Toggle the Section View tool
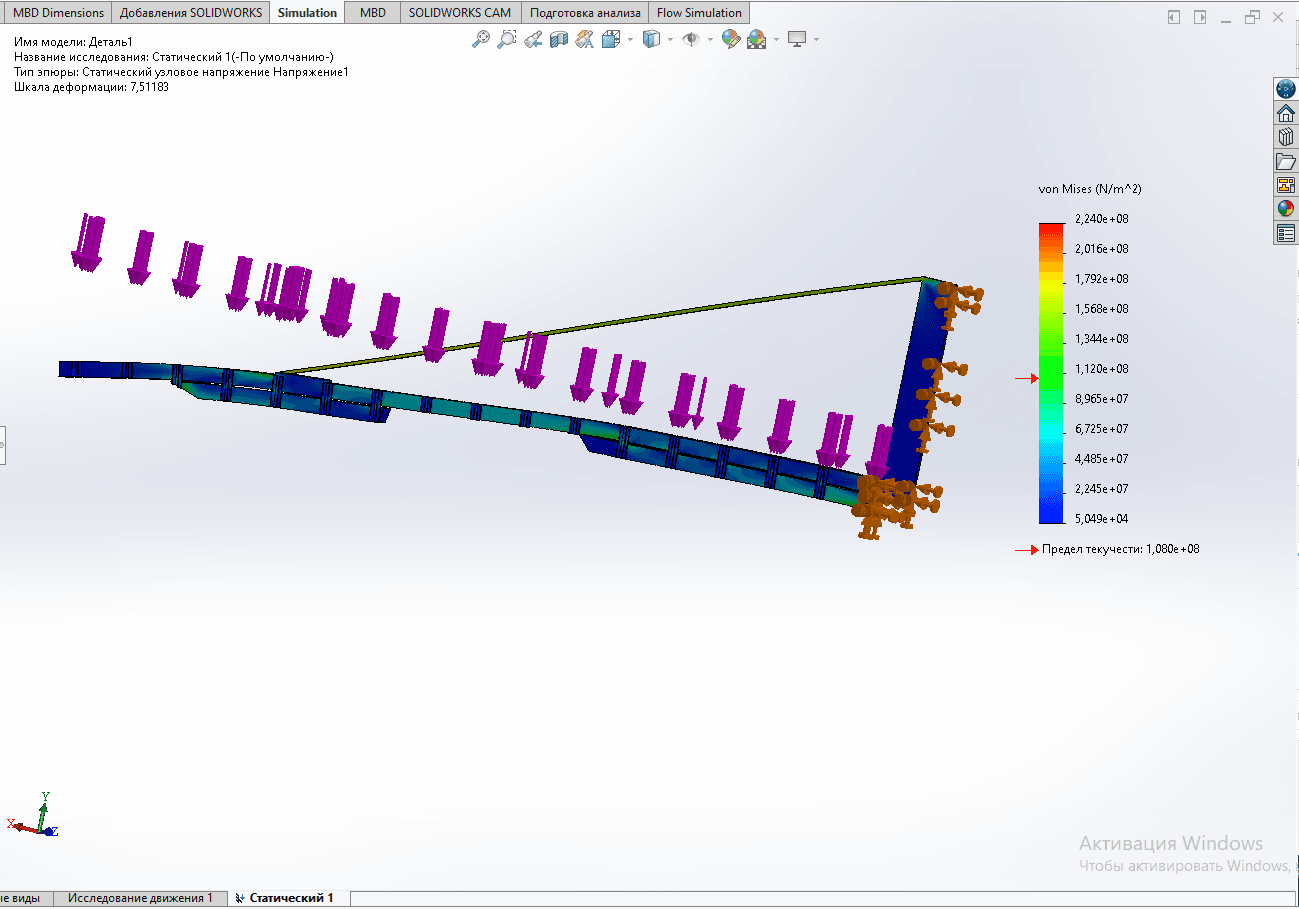1299x909 pixels. tap(559, 39)
